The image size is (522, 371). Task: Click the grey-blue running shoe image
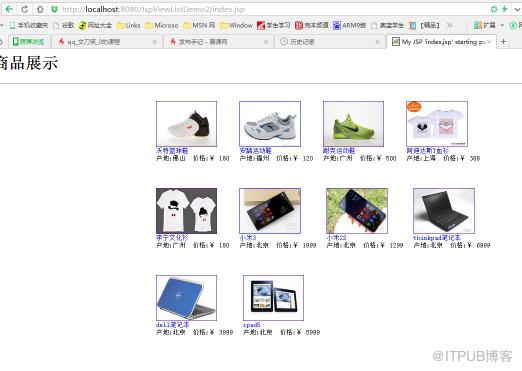[x=270, y=124]
